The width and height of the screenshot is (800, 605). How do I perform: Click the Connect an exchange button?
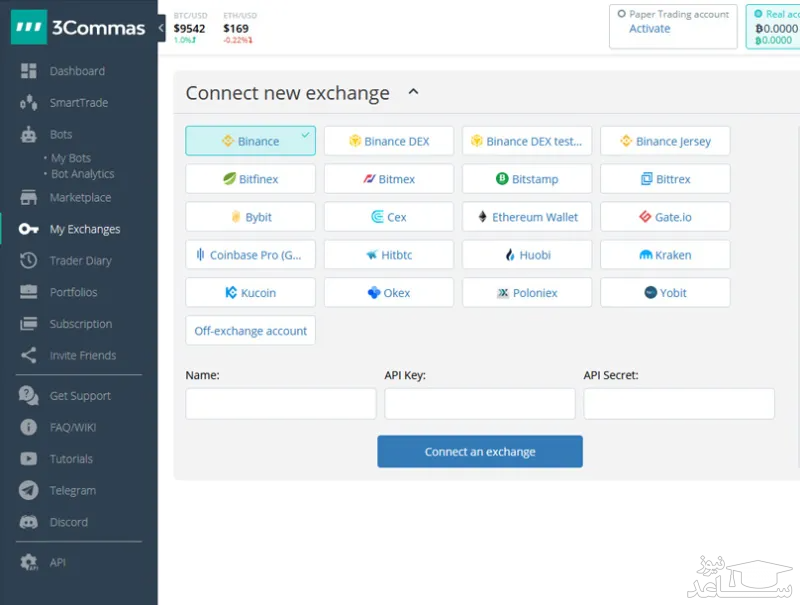(479, 451)
